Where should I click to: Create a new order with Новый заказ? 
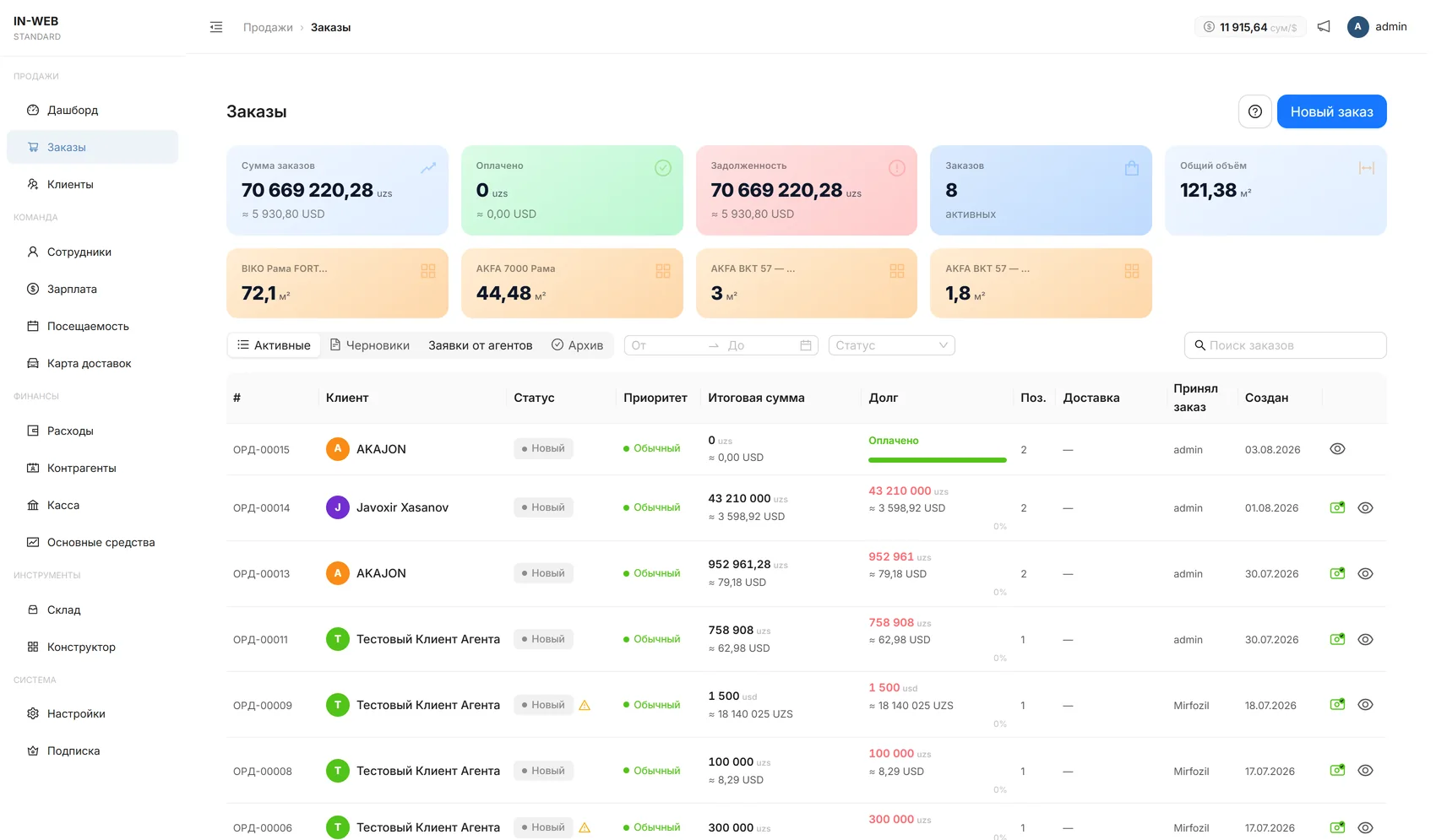click(1331, 111)
